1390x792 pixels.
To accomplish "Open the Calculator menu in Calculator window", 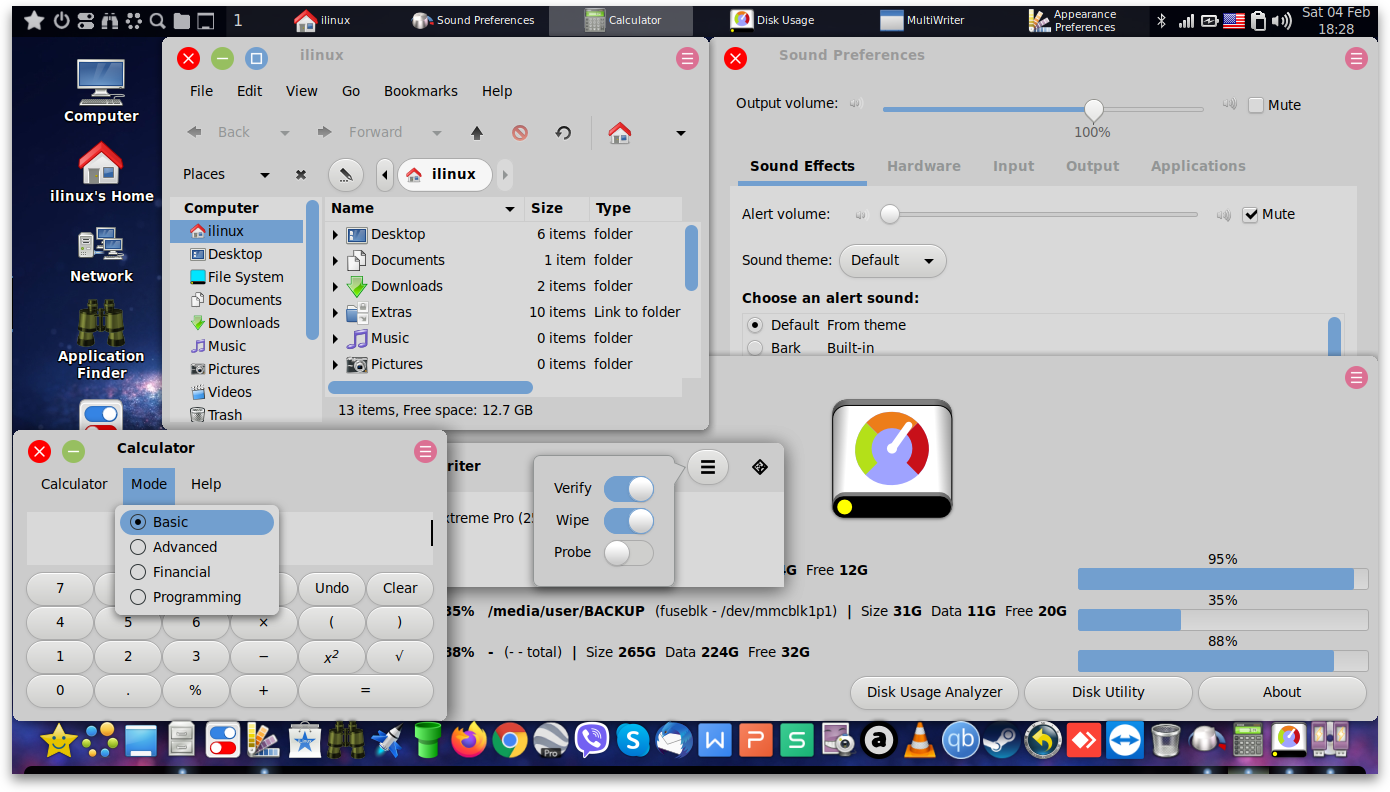I will (x=74, y=484).
